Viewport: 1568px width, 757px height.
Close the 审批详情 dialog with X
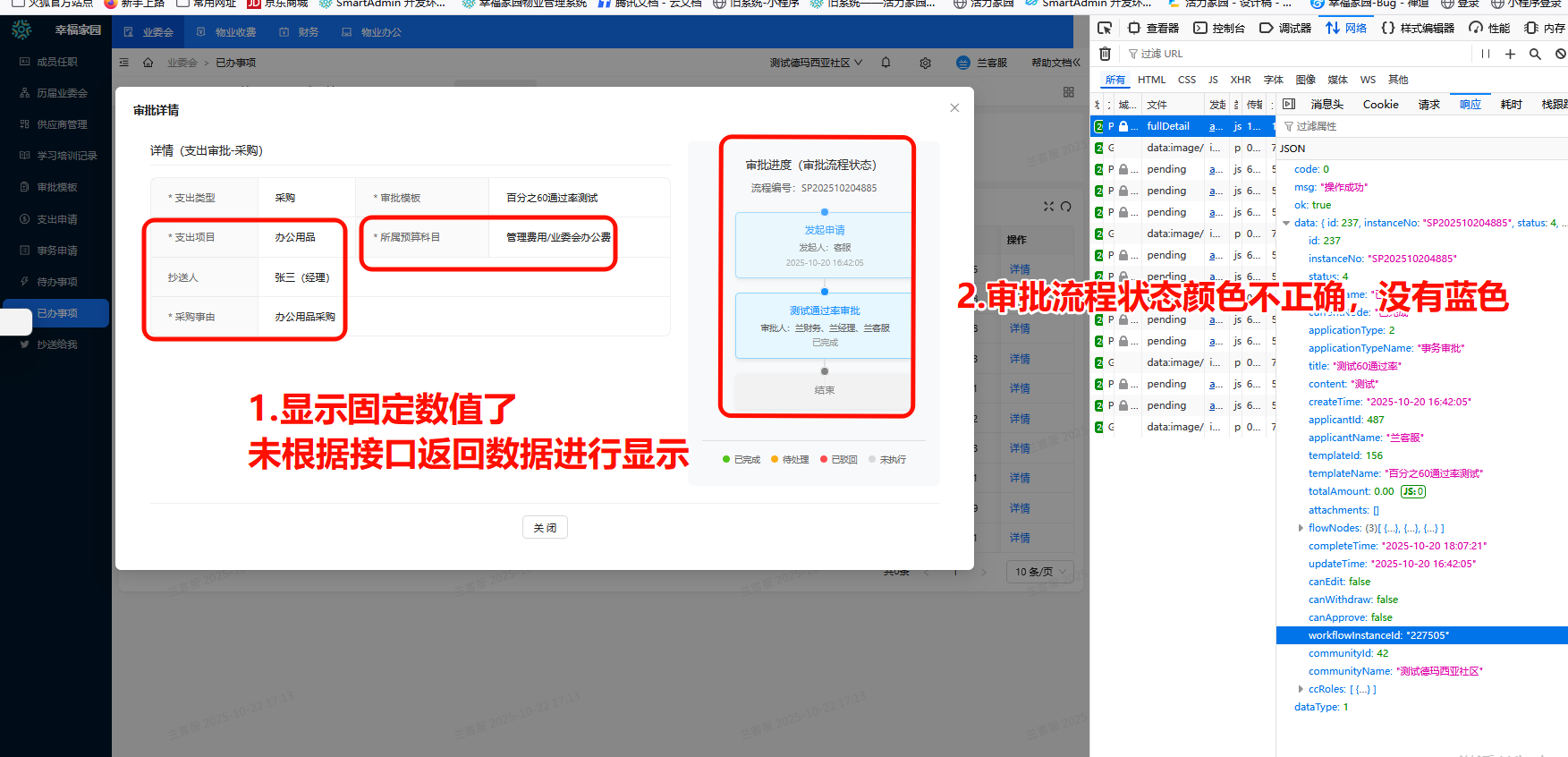(954, 107)
